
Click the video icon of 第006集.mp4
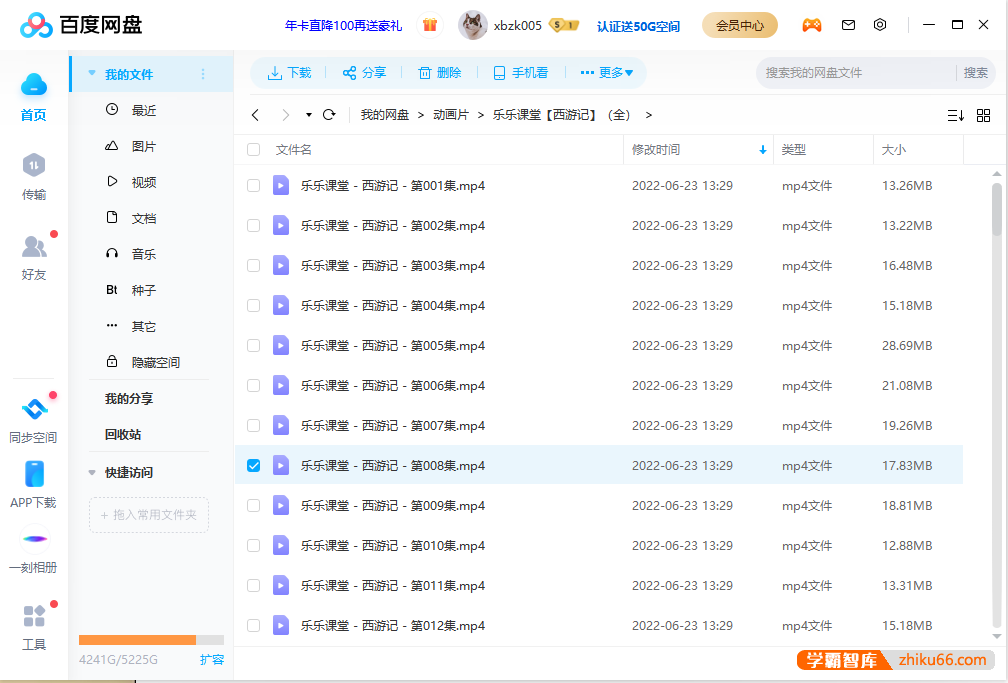(x=281, y=385)
